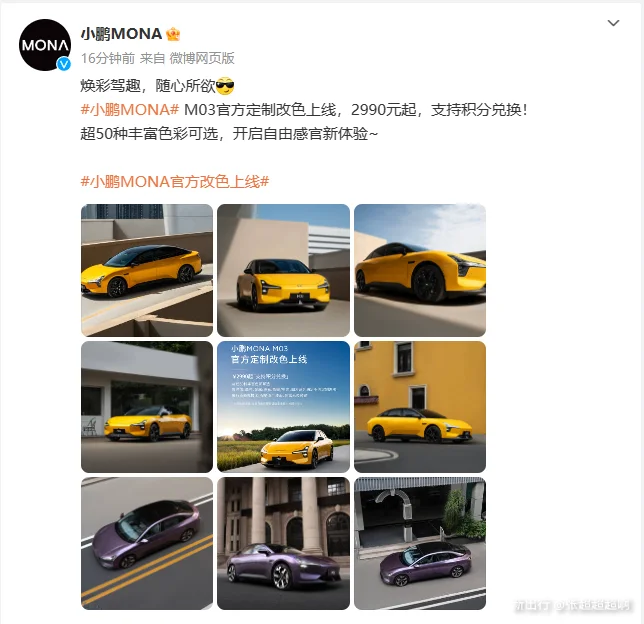Click the watermark text at bottom right

click(573, 605)
